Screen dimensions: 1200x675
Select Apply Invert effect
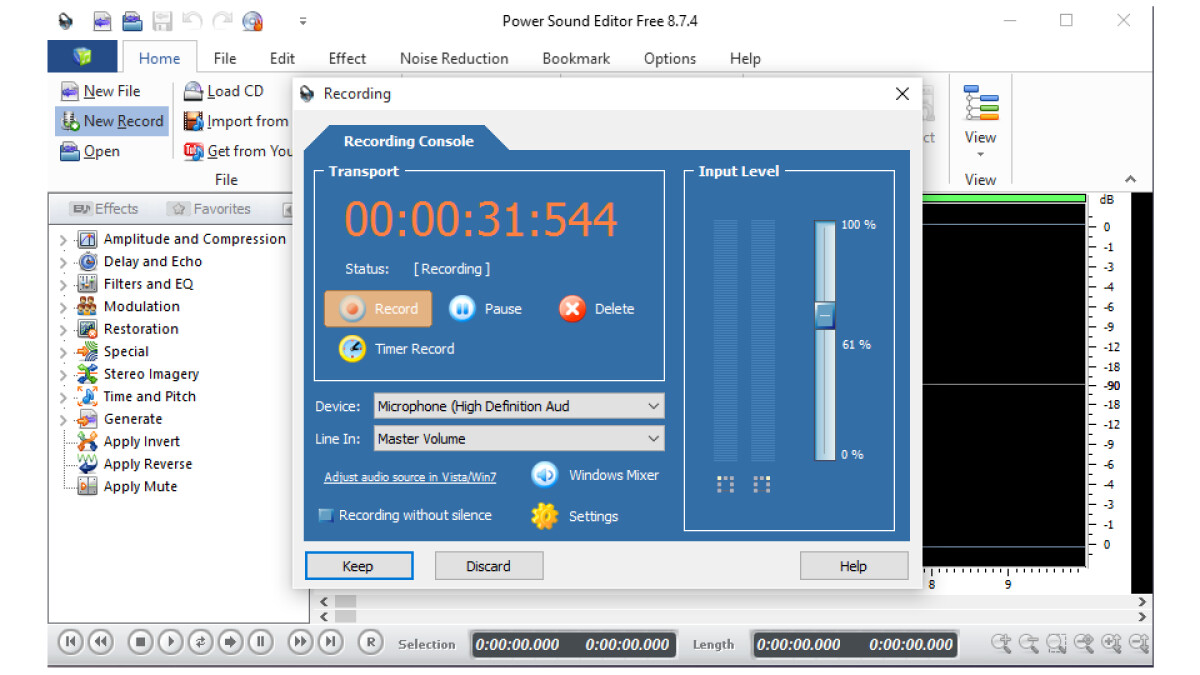(130, 442)
